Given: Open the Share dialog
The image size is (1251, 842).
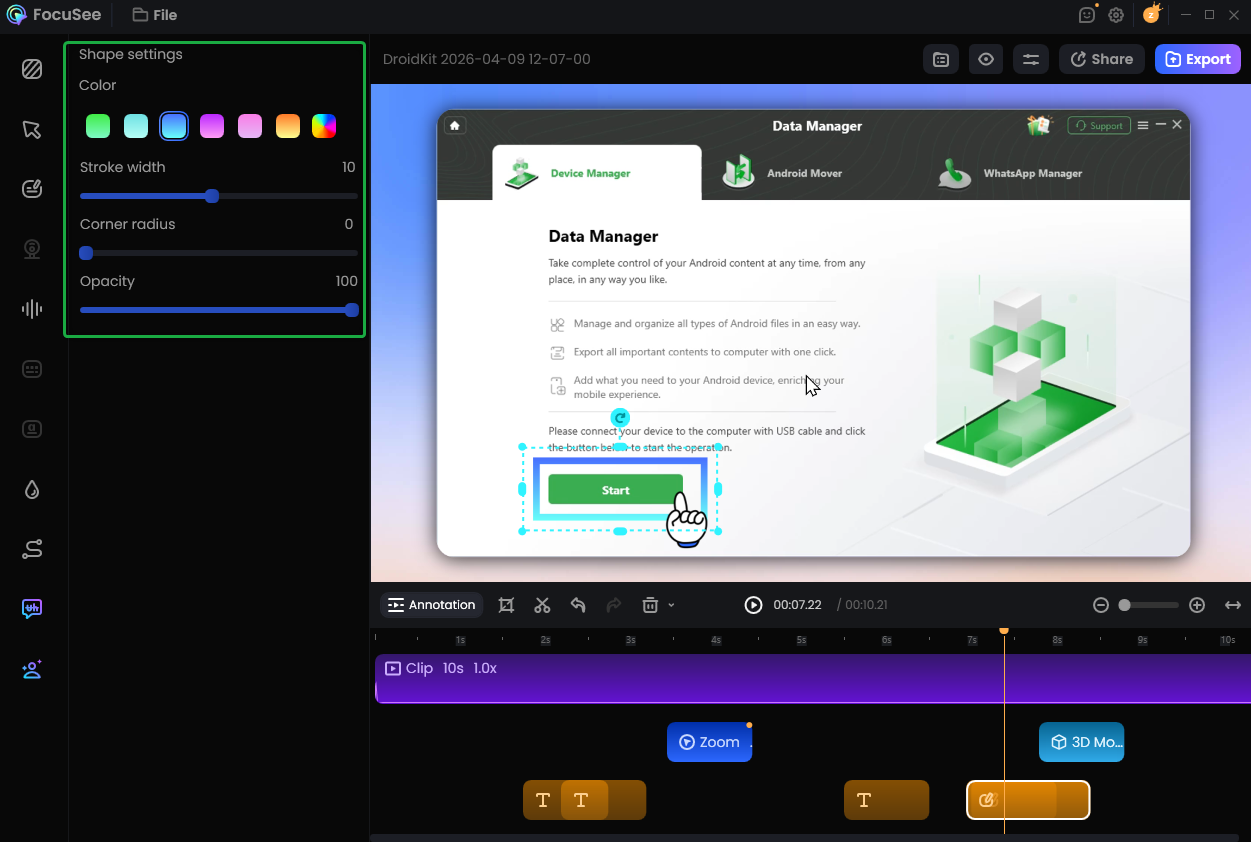Looking at the screenshot, I should (1101, 59).
